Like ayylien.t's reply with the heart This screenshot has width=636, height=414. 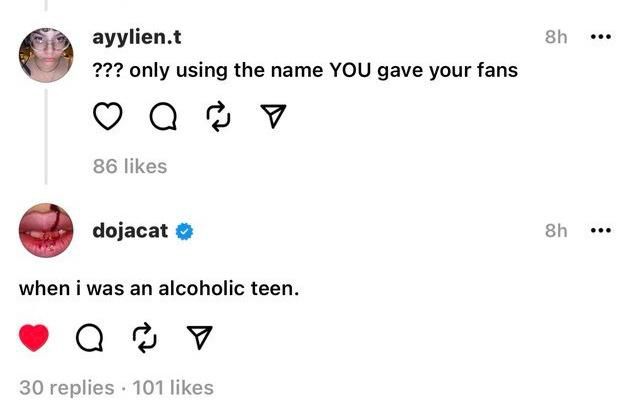[x=106, y=120]
